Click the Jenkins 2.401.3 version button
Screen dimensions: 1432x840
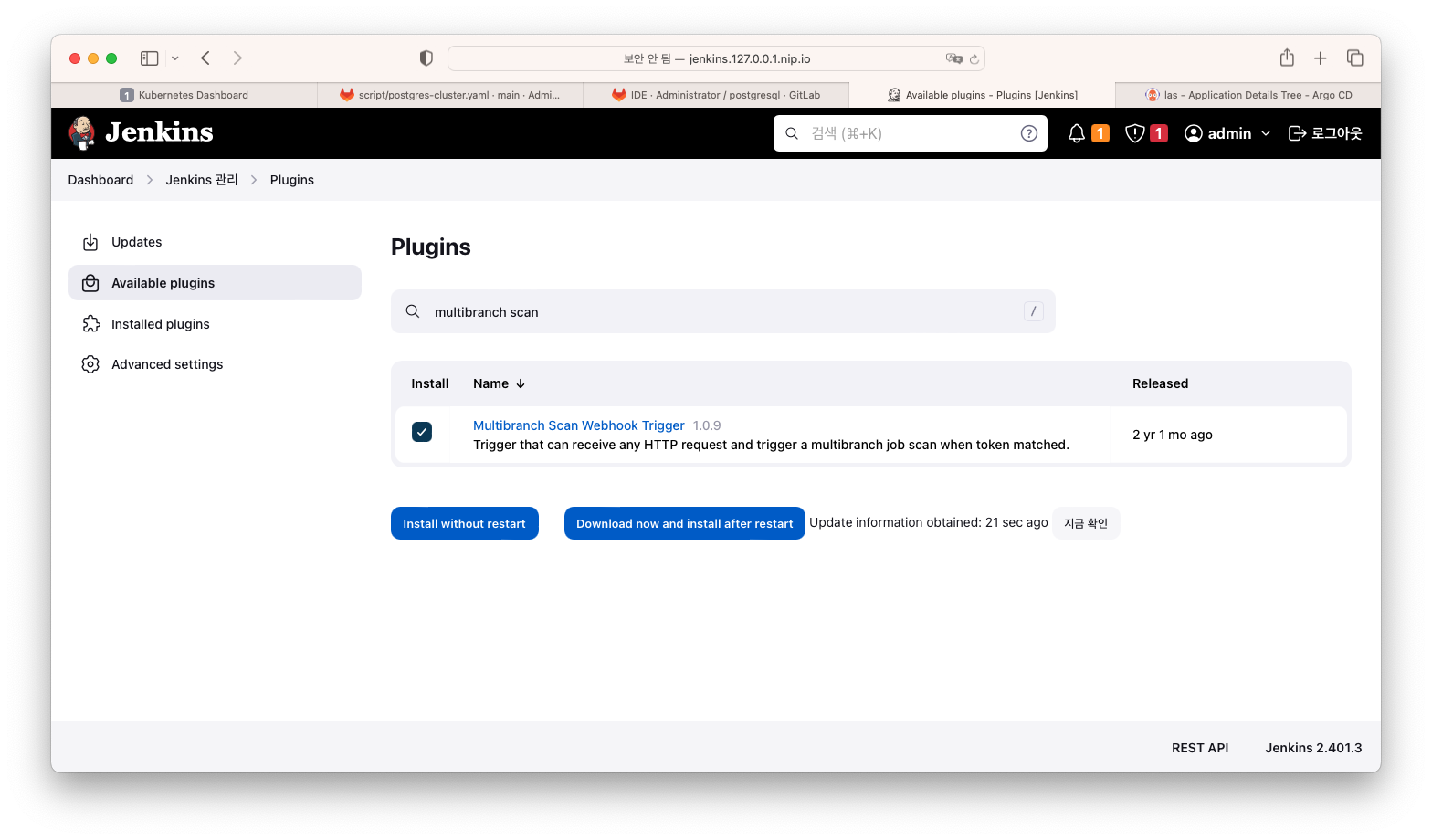[x=1313, y=748]
